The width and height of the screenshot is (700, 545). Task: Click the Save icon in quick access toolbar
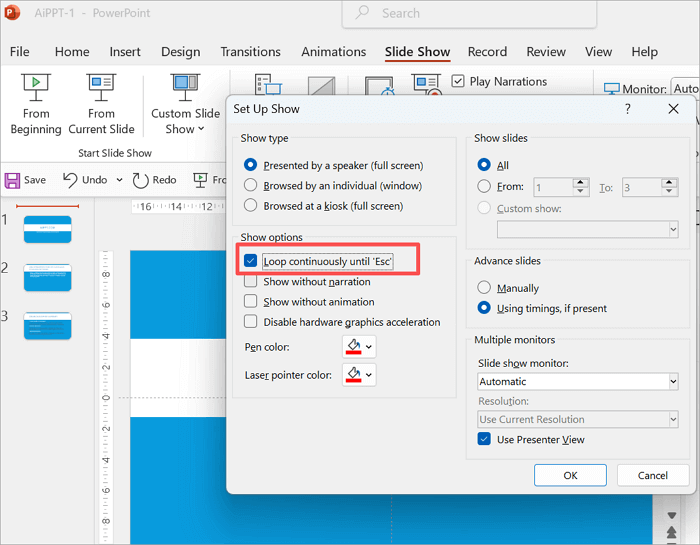coord(12,180)
